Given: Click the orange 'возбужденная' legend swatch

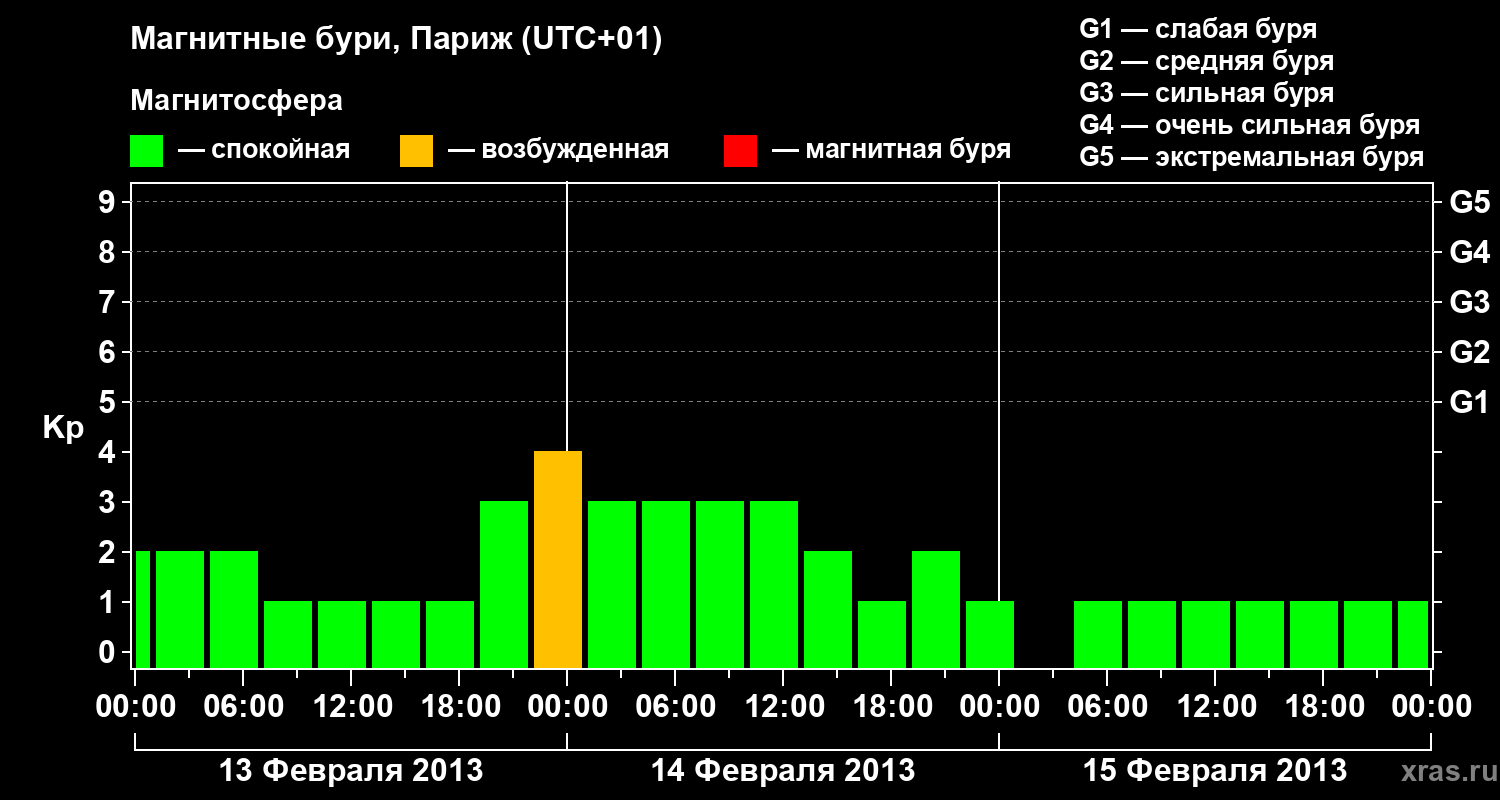Looking at the screenshot, I should 416,151.
